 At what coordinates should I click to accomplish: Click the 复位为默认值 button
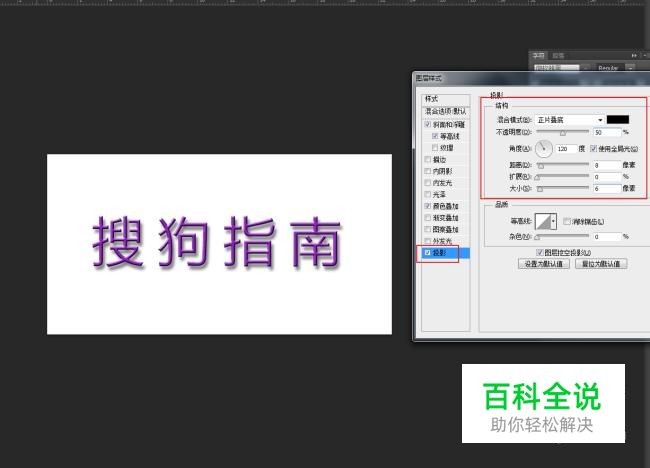click(601, 264)
